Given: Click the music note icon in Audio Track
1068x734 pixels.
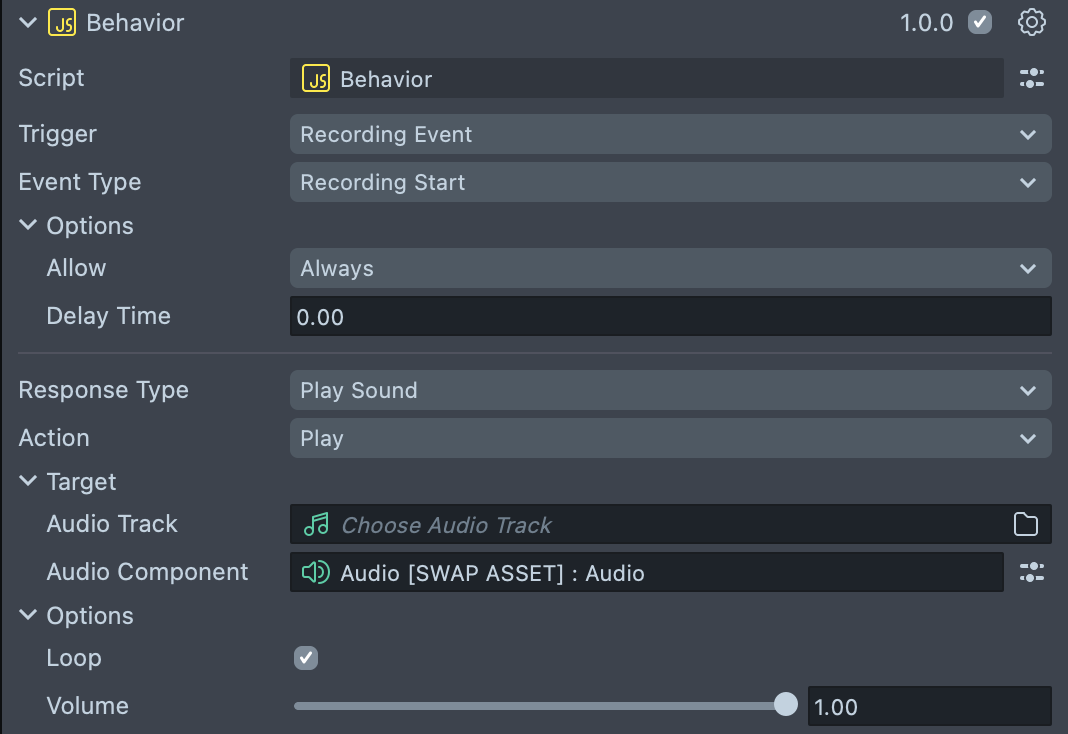Looking at the screenshot, I should (316, 524).
